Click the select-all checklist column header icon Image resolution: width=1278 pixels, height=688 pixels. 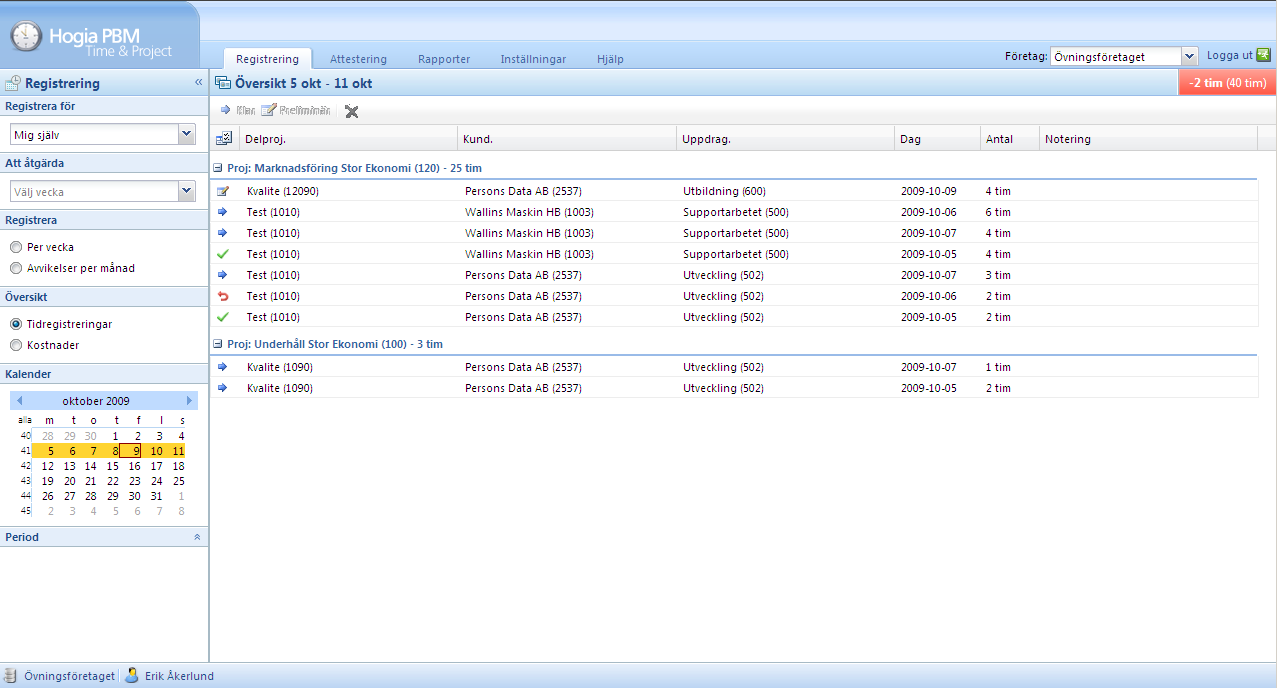pyautogui.click(x=224, y=139)
